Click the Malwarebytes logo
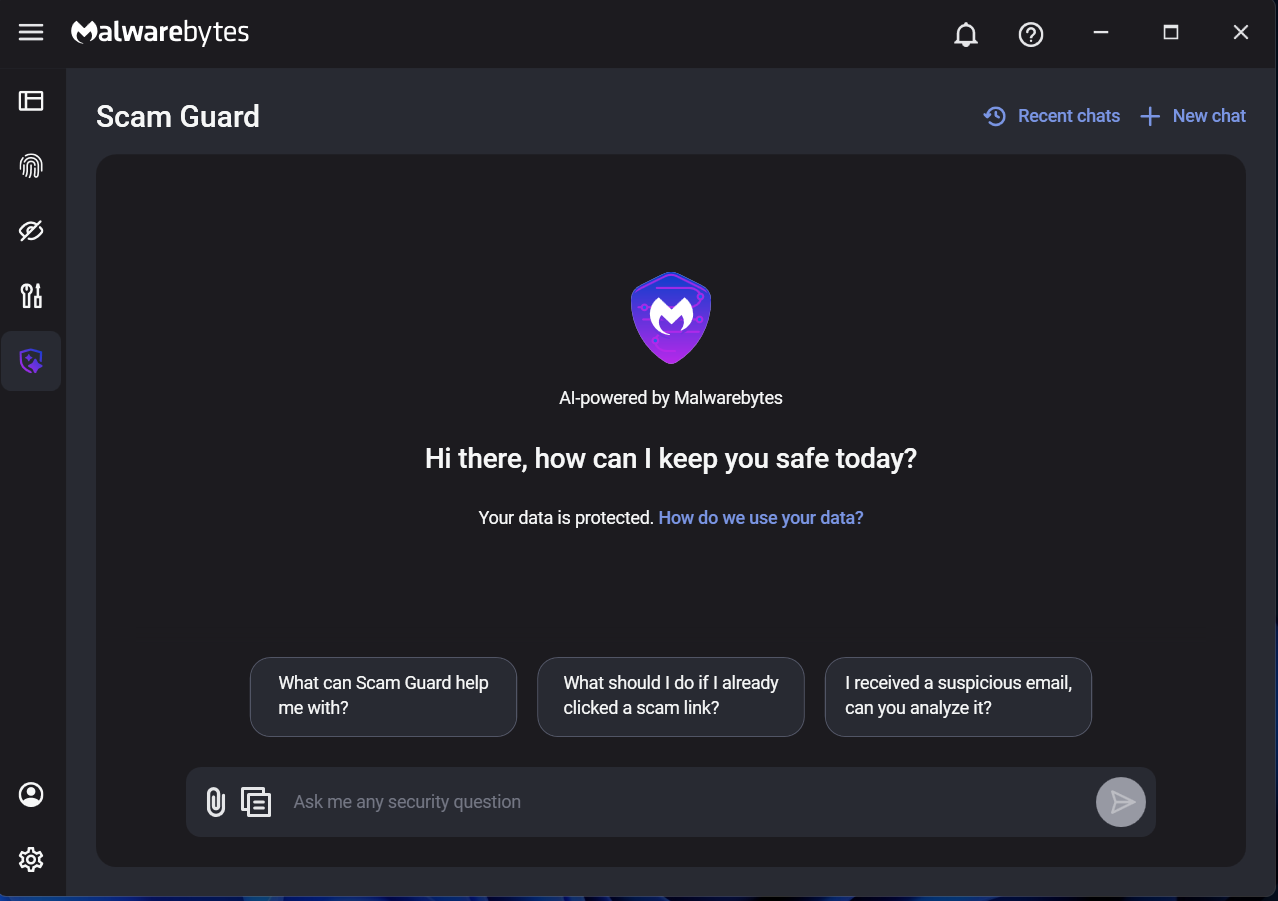This screenshot has height=901, width=1278. [160, 33]
